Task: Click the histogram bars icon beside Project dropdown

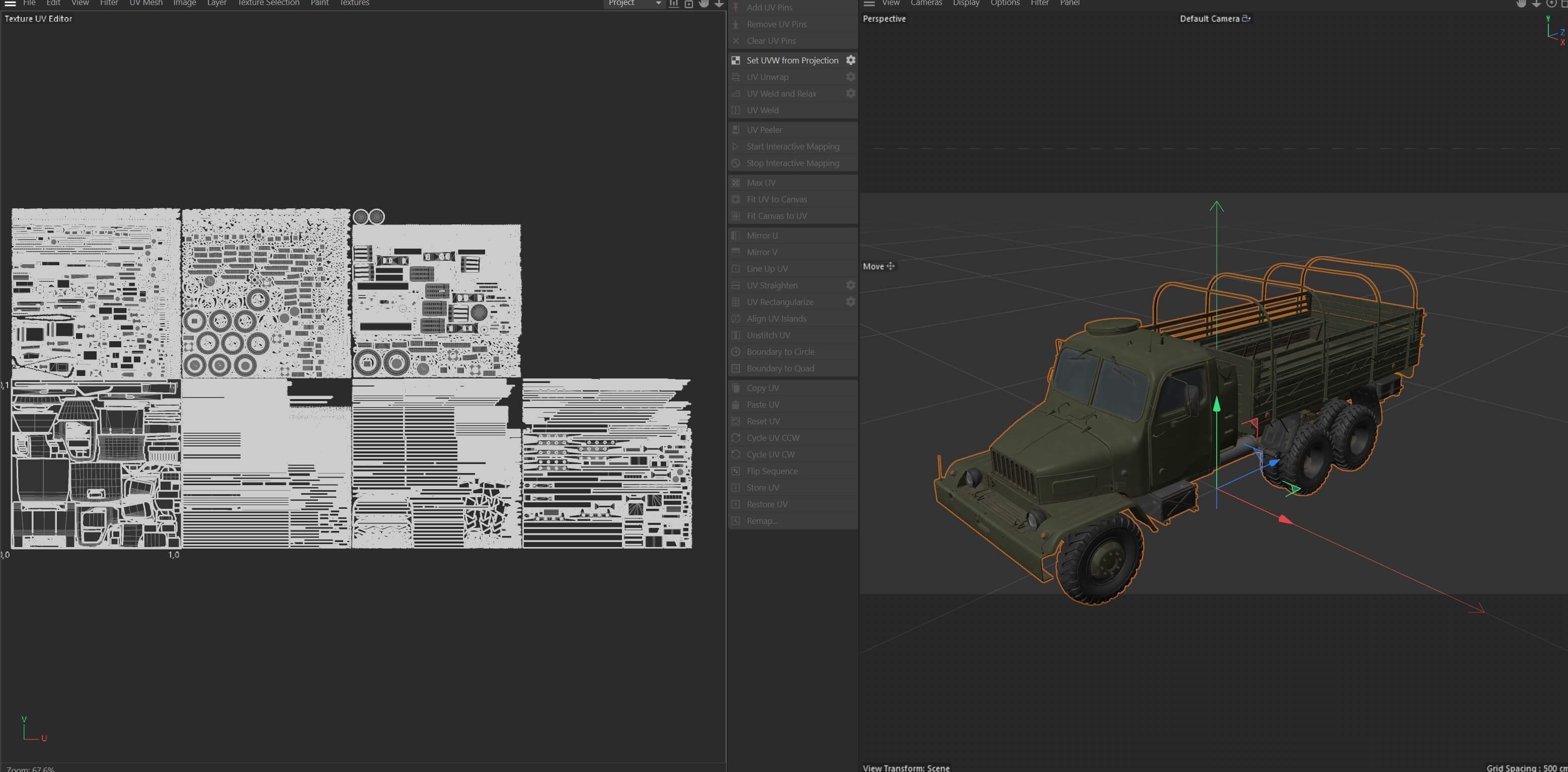Action: [673, 3]
